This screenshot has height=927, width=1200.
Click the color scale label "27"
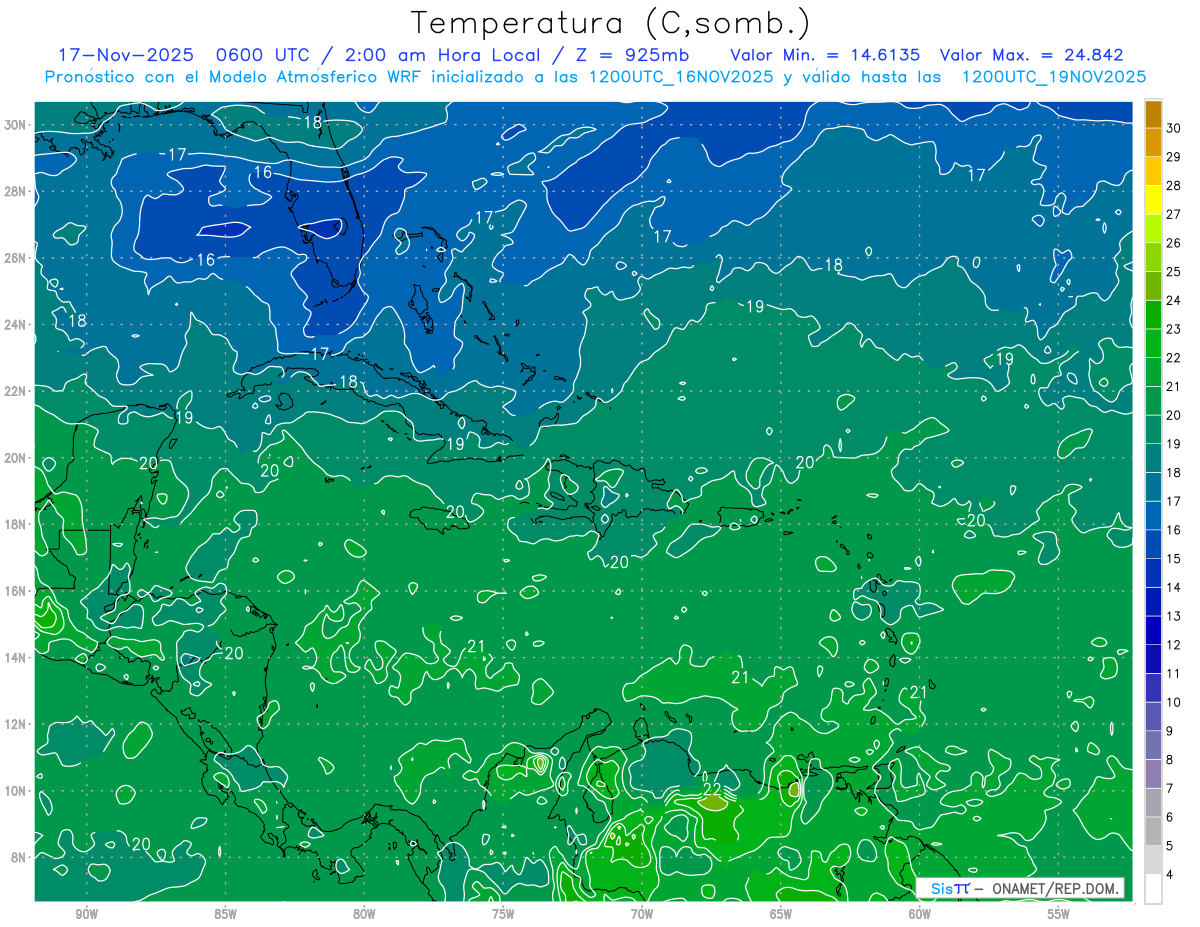coord(1173,214)
